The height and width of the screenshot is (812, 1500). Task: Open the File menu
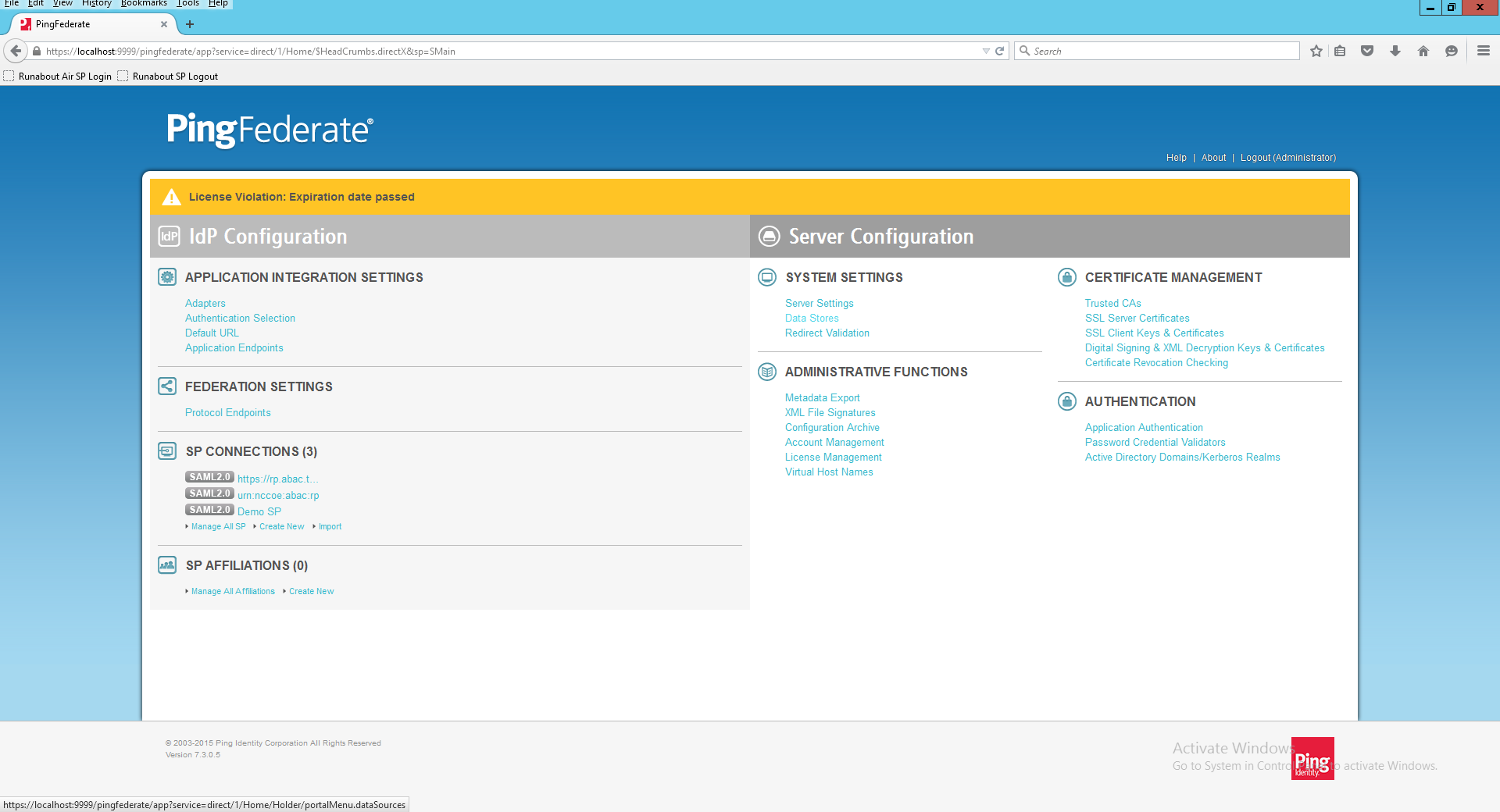[x=12, y=4]
